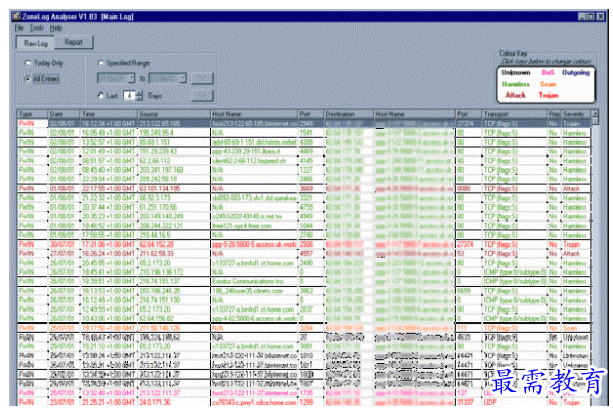
Task: Change the Harmless colour key
Action: (x=516, y=84)
